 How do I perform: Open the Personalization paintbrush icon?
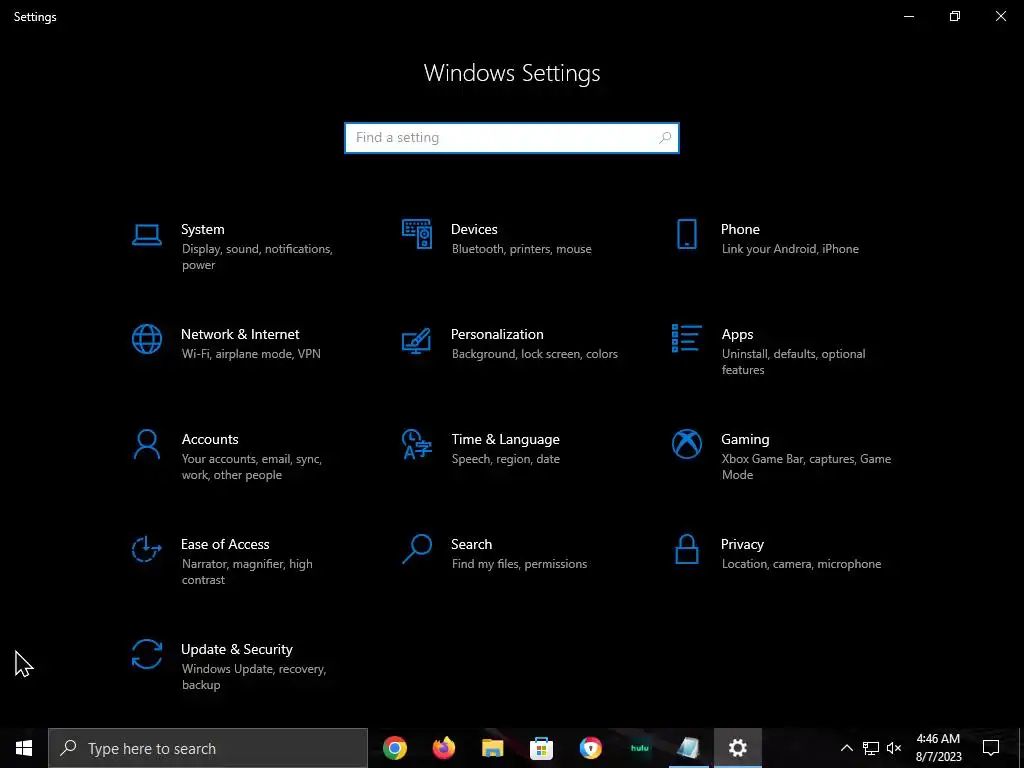click(417, 340)
